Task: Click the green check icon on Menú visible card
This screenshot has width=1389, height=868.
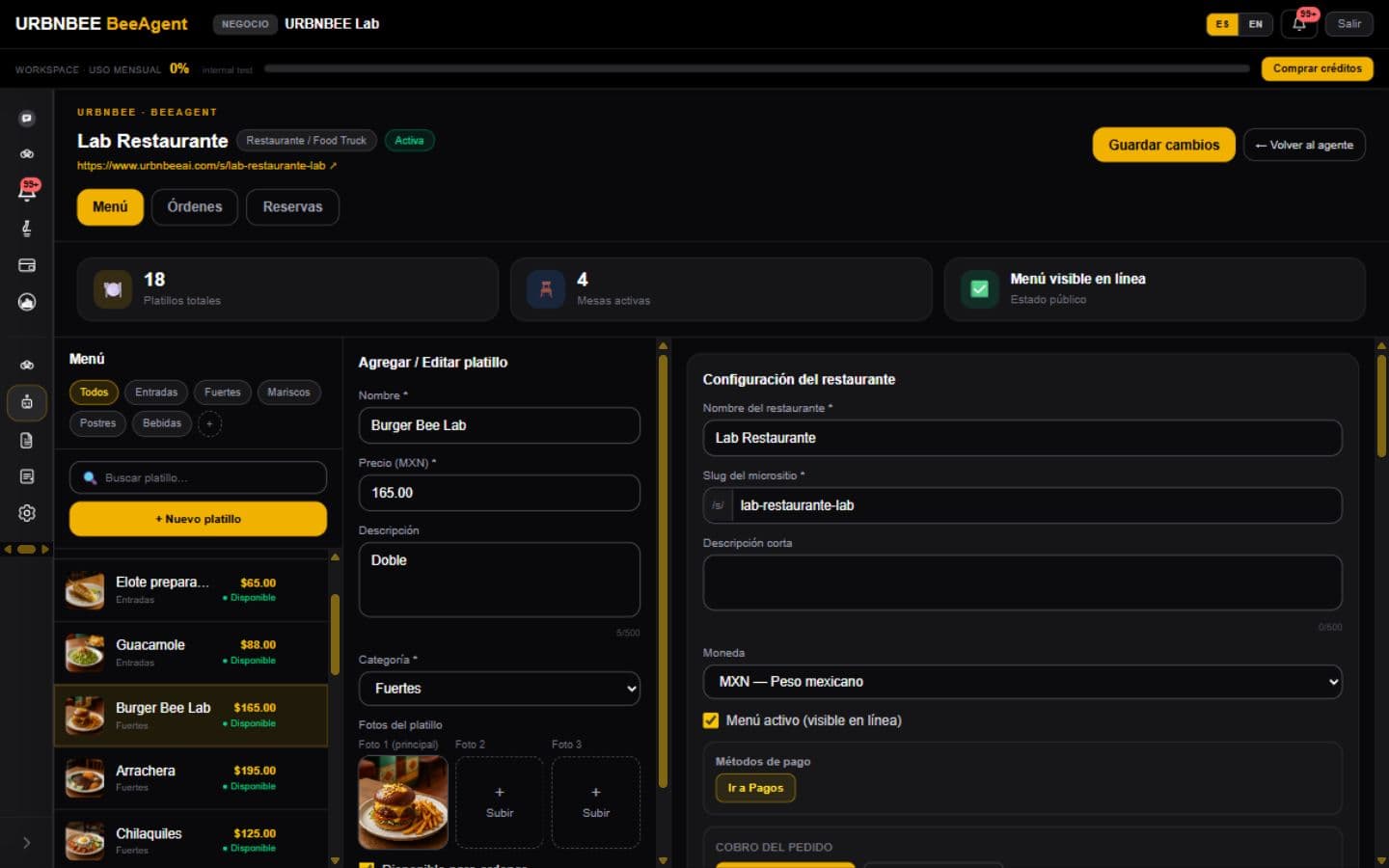Action: tap(979, 289)
